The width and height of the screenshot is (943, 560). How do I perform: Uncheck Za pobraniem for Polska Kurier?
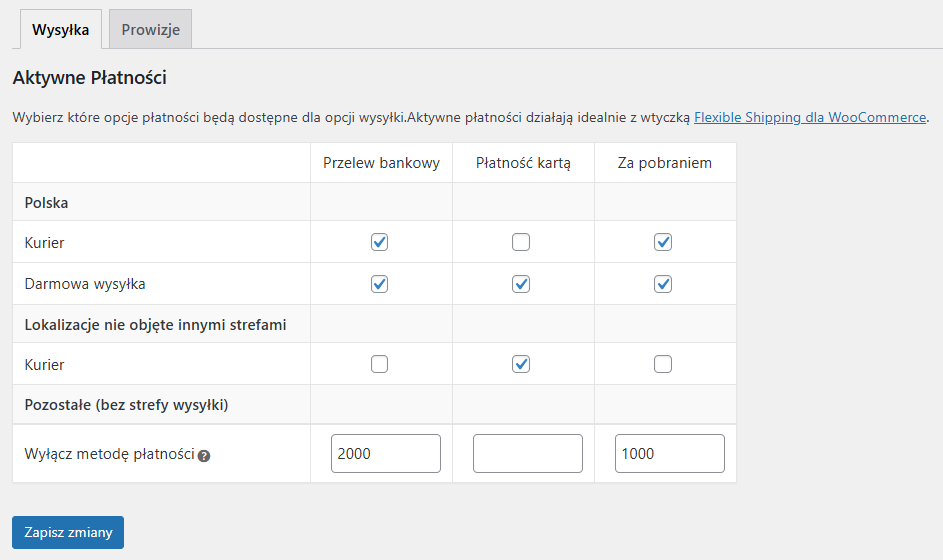(x=663, y=242)
